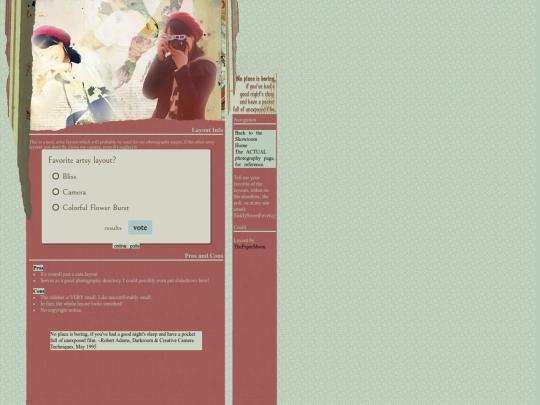Click the Navigation sidebar heading
The height and width of the screenshot is (405, 540).
(x=245, y=120)
